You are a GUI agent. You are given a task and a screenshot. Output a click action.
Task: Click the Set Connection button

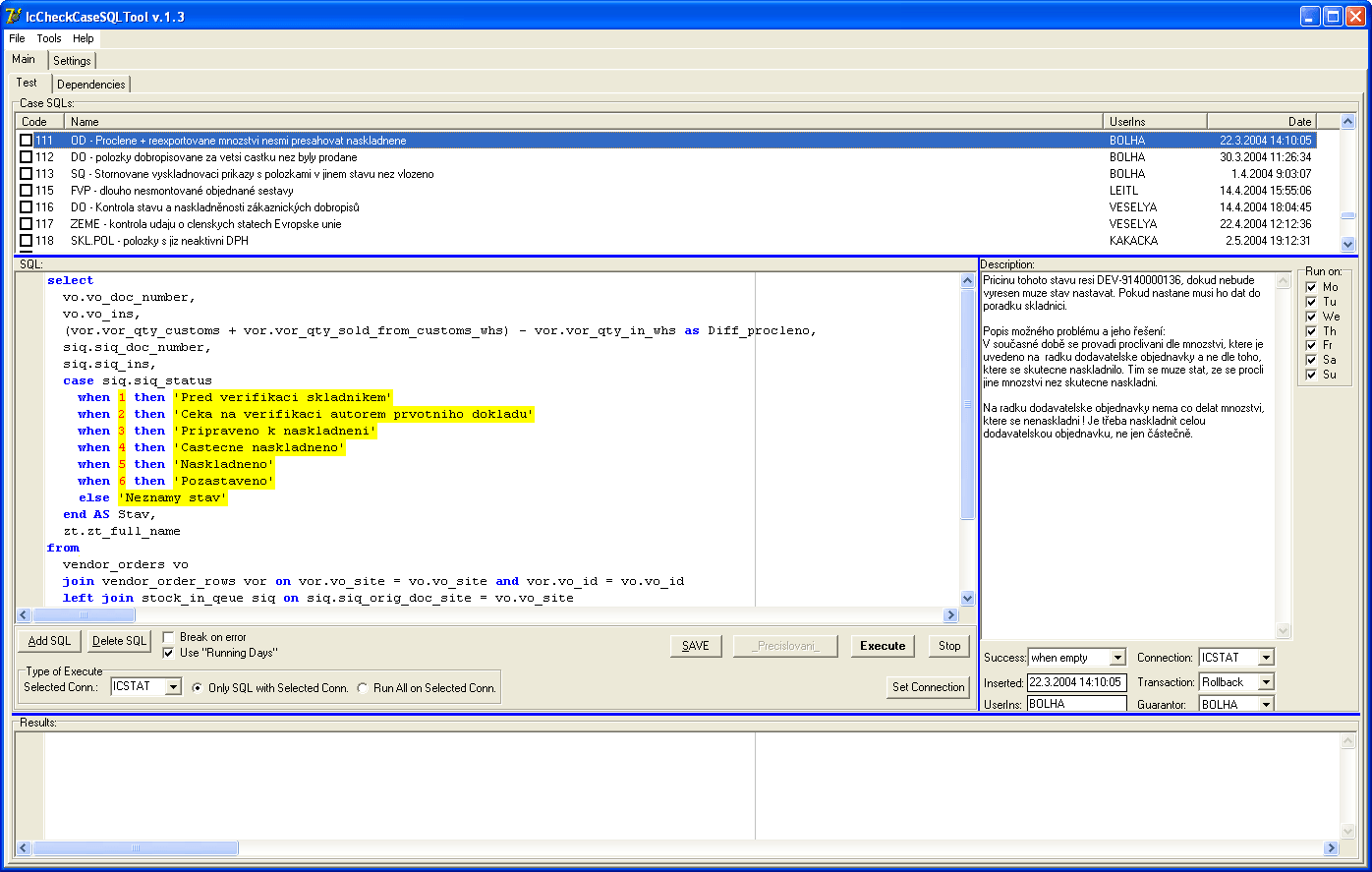click(928, 687)
